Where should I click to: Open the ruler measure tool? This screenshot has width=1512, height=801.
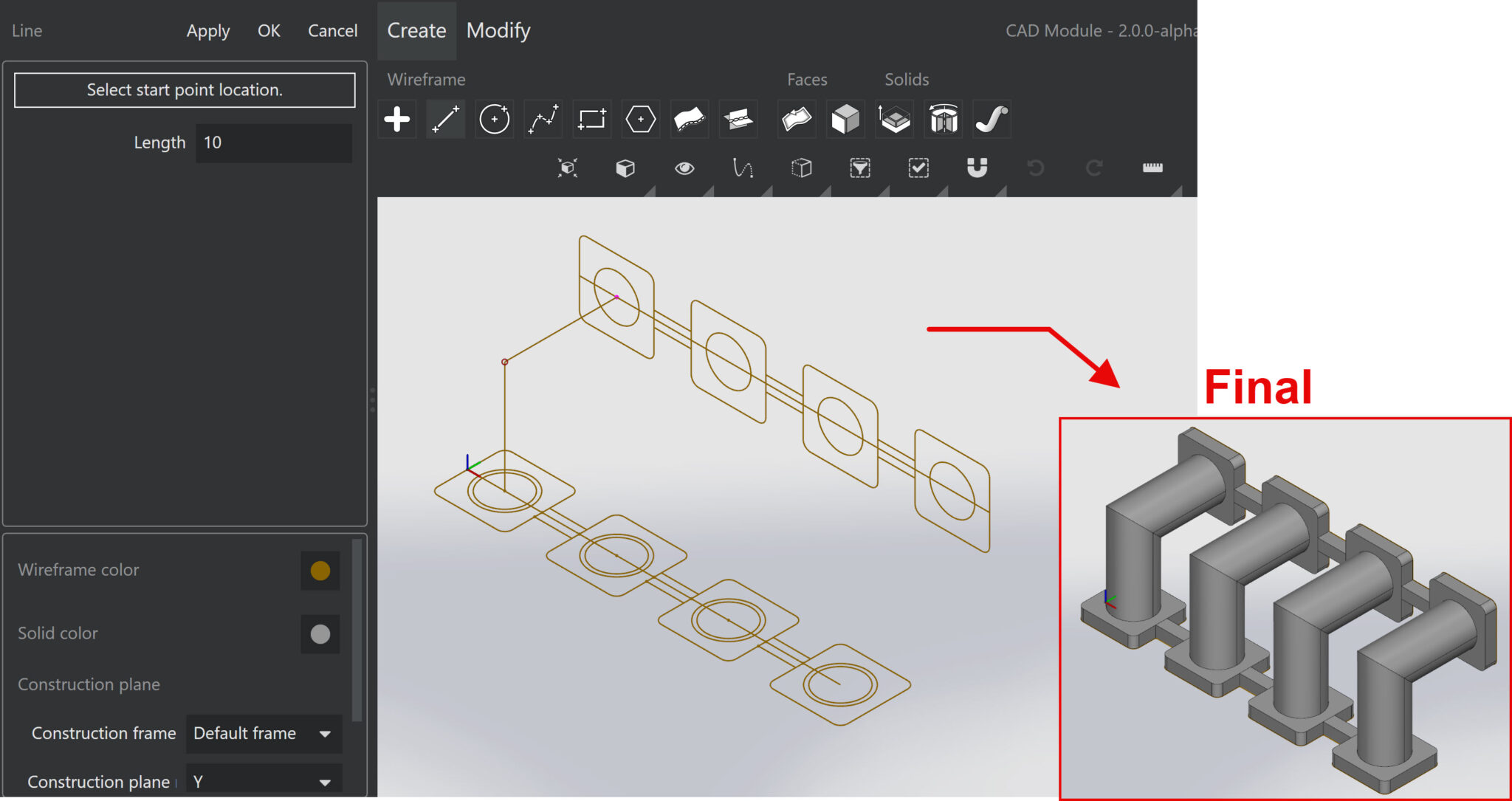[1152, 168]
